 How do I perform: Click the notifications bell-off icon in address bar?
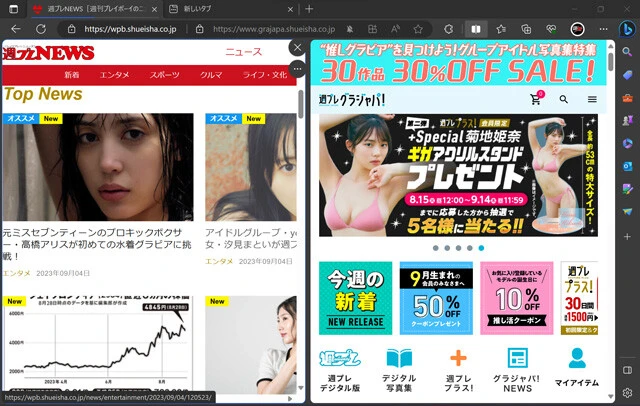click(350, 29)
